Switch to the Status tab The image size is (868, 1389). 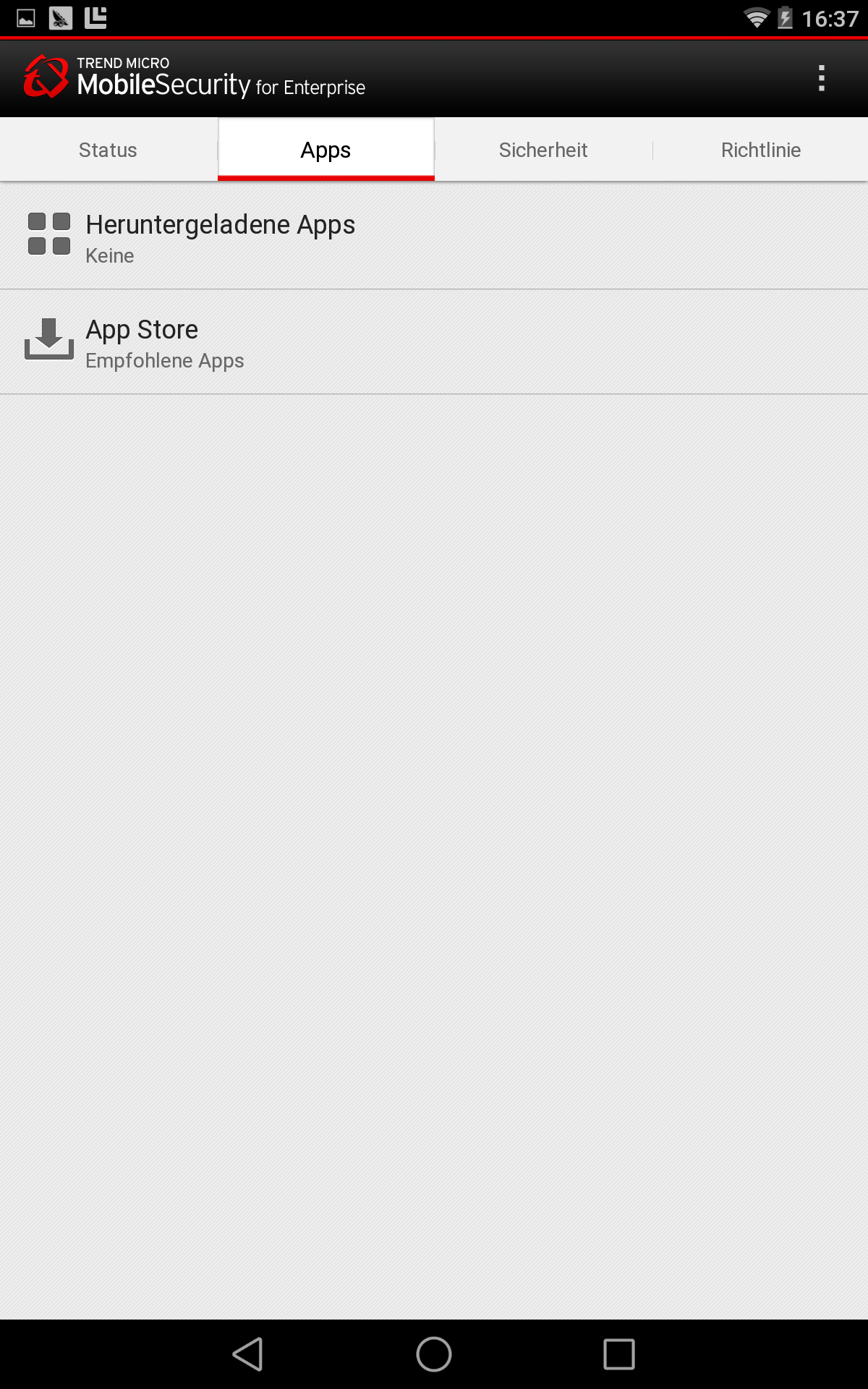coord(109,150)
